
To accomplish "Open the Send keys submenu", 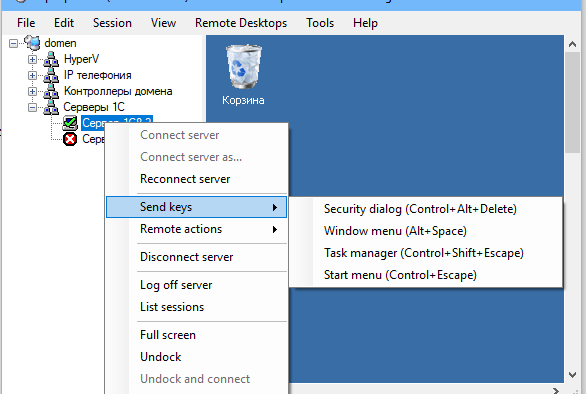I will click(197, 207).
